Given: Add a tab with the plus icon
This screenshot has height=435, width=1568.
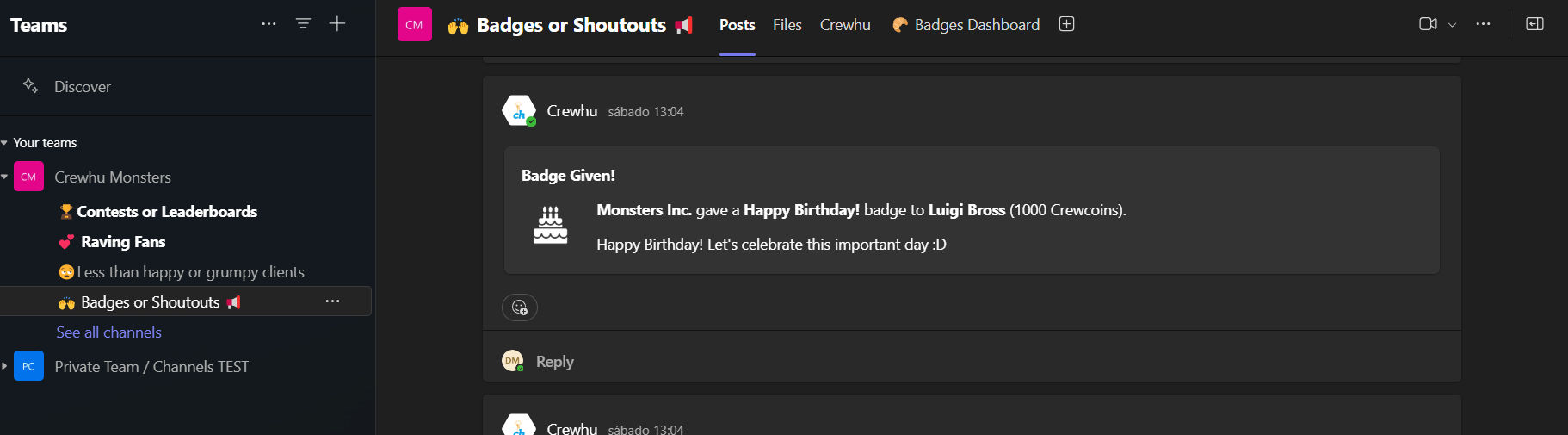Looking at the screenshot, I should coord(1066,24).
